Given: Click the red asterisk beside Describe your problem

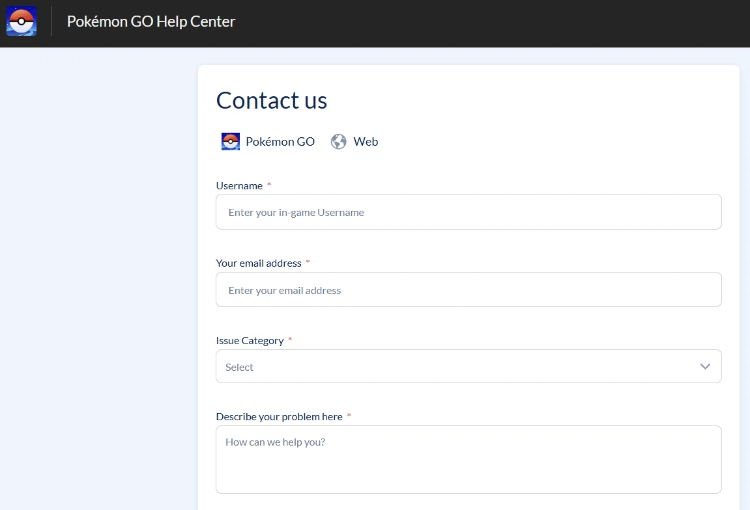Looking at the screenshot, I should click(349, 415).
